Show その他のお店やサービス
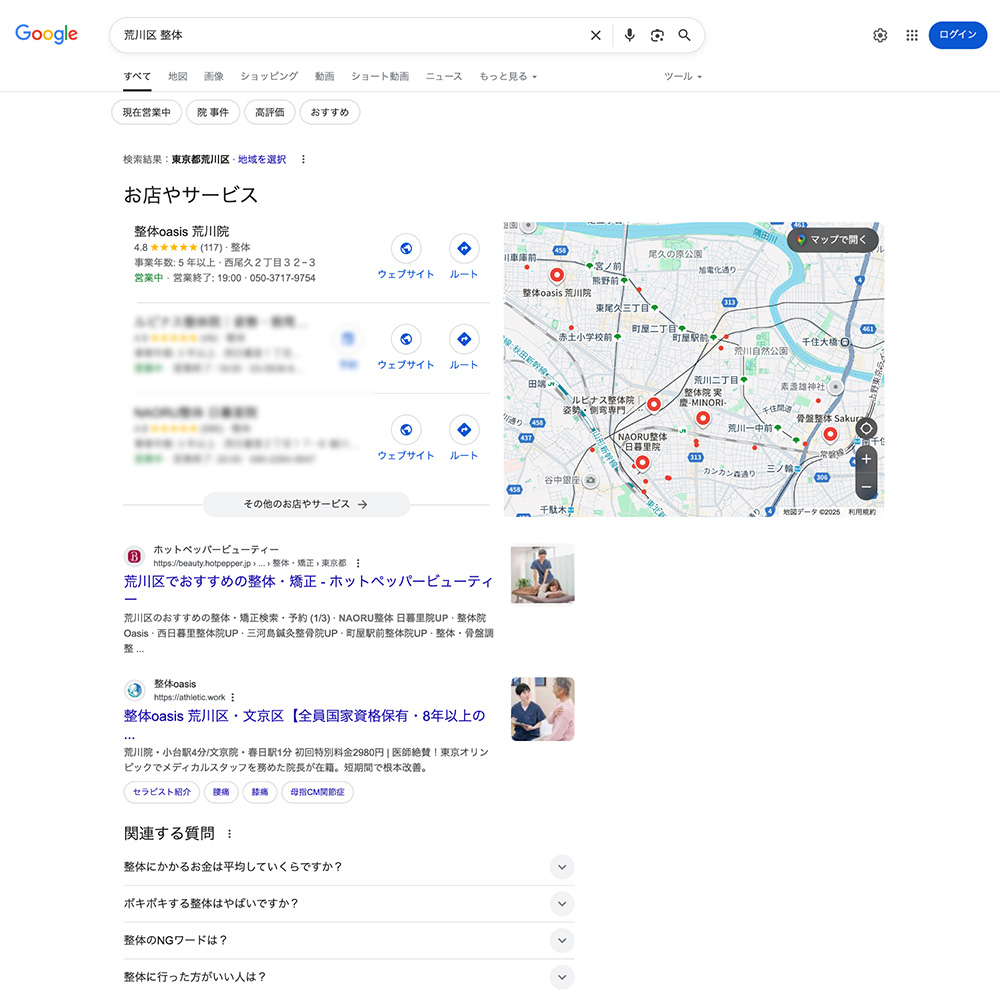 click(306, 504)
